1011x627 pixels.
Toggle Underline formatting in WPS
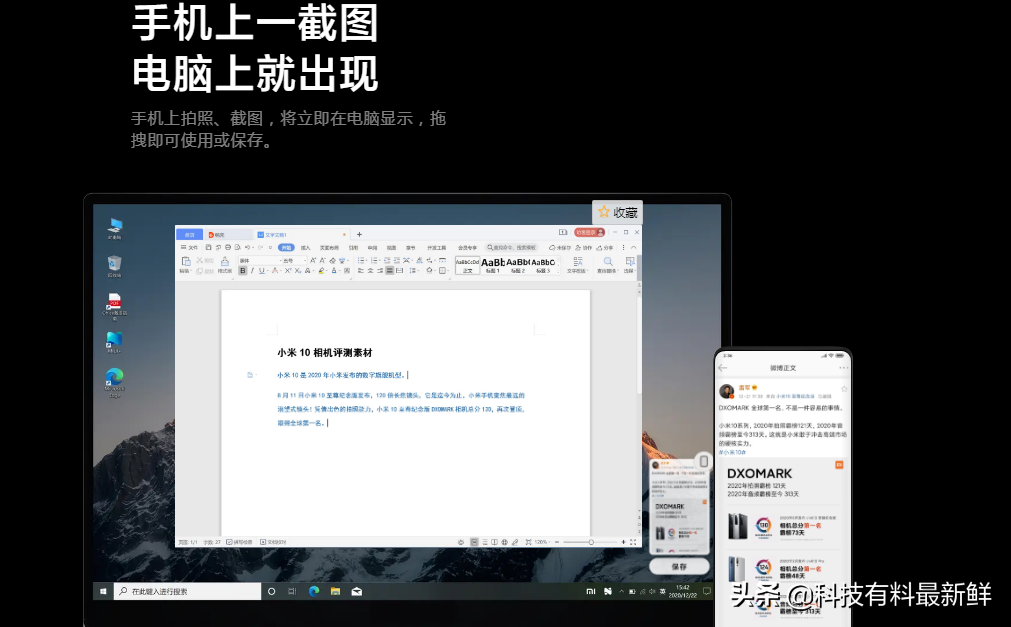click(262, 270)
